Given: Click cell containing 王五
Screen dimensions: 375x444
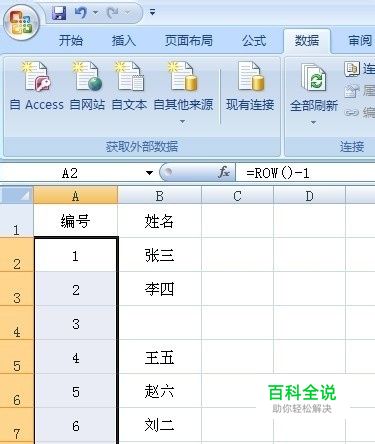Looking at the screenshot, I should click(160, 357).
